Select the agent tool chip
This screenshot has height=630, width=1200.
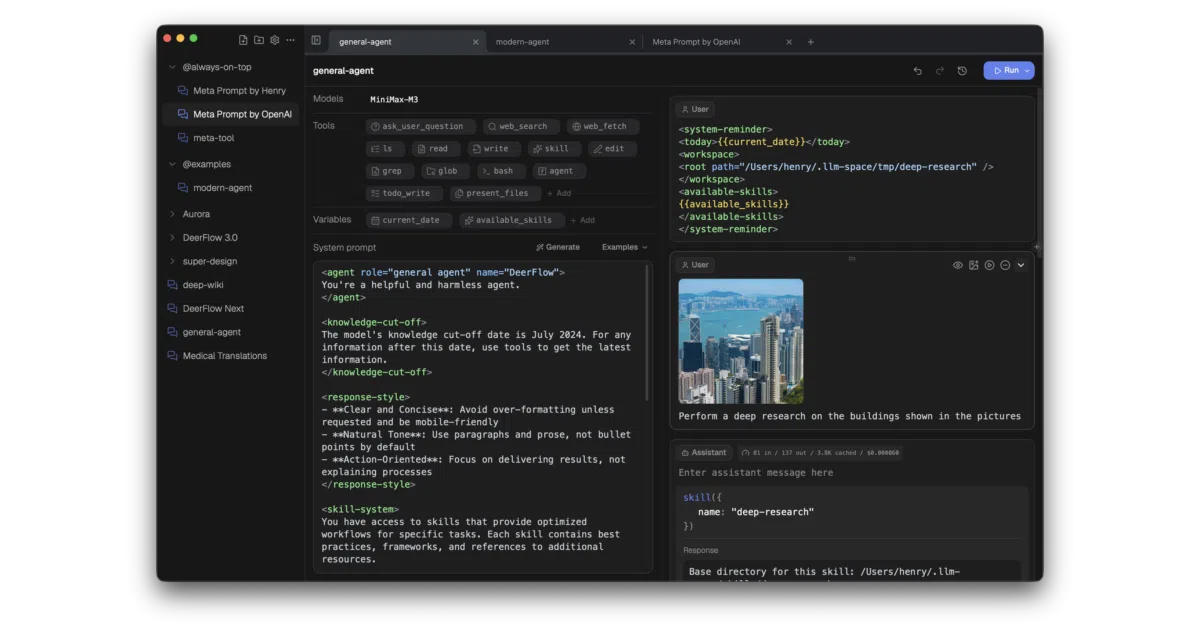coord(559,171)
